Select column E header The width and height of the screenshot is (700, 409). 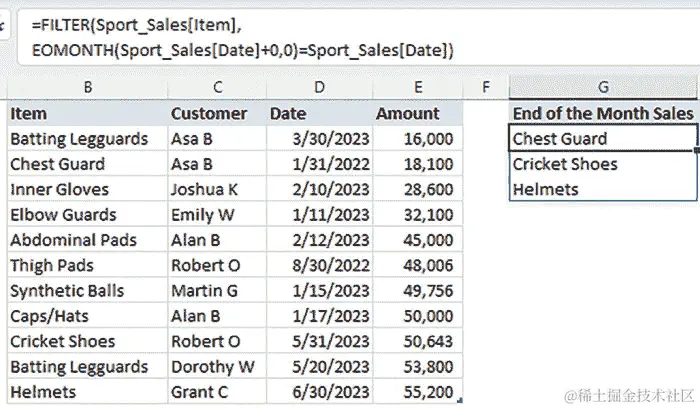click(418, 87)
